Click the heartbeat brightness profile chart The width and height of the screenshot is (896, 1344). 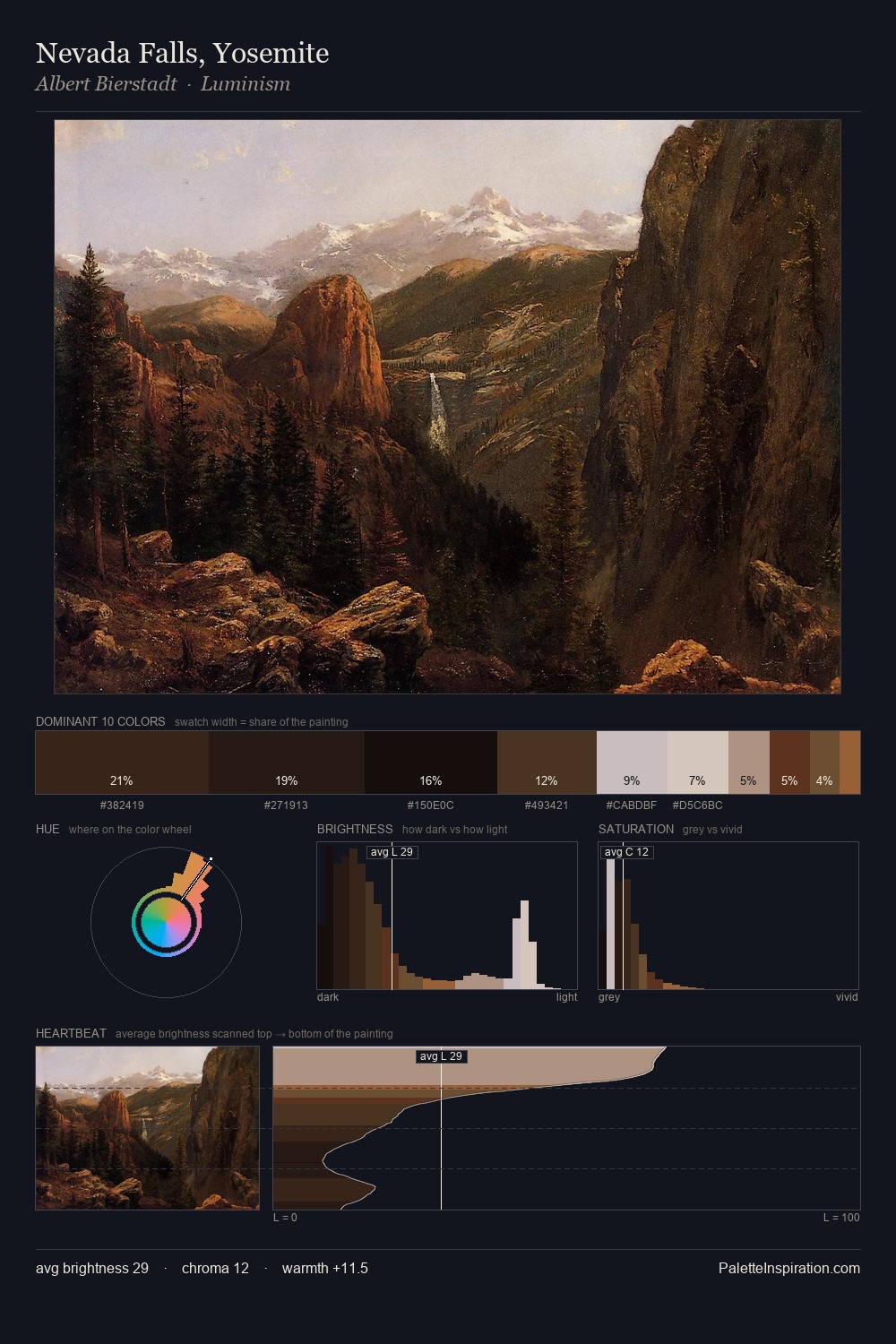coord(566,1128)
